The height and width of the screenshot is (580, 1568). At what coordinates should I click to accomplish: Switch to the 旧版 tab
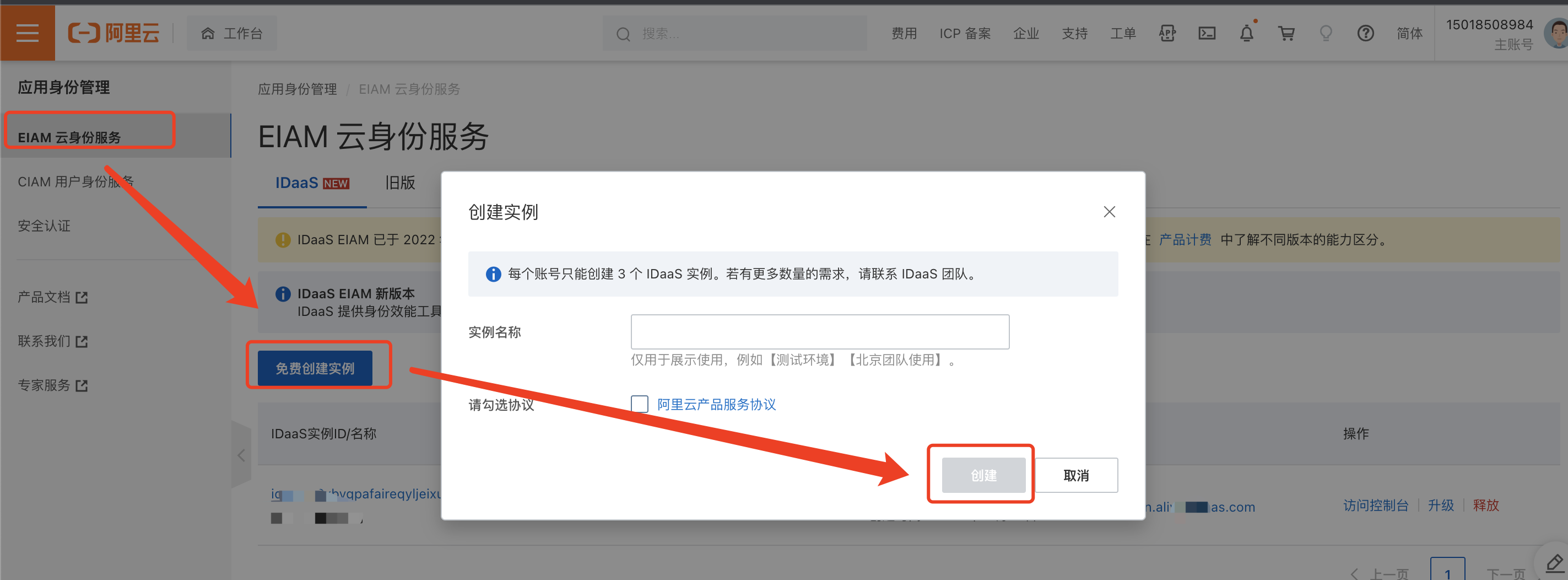click(400, 183)
